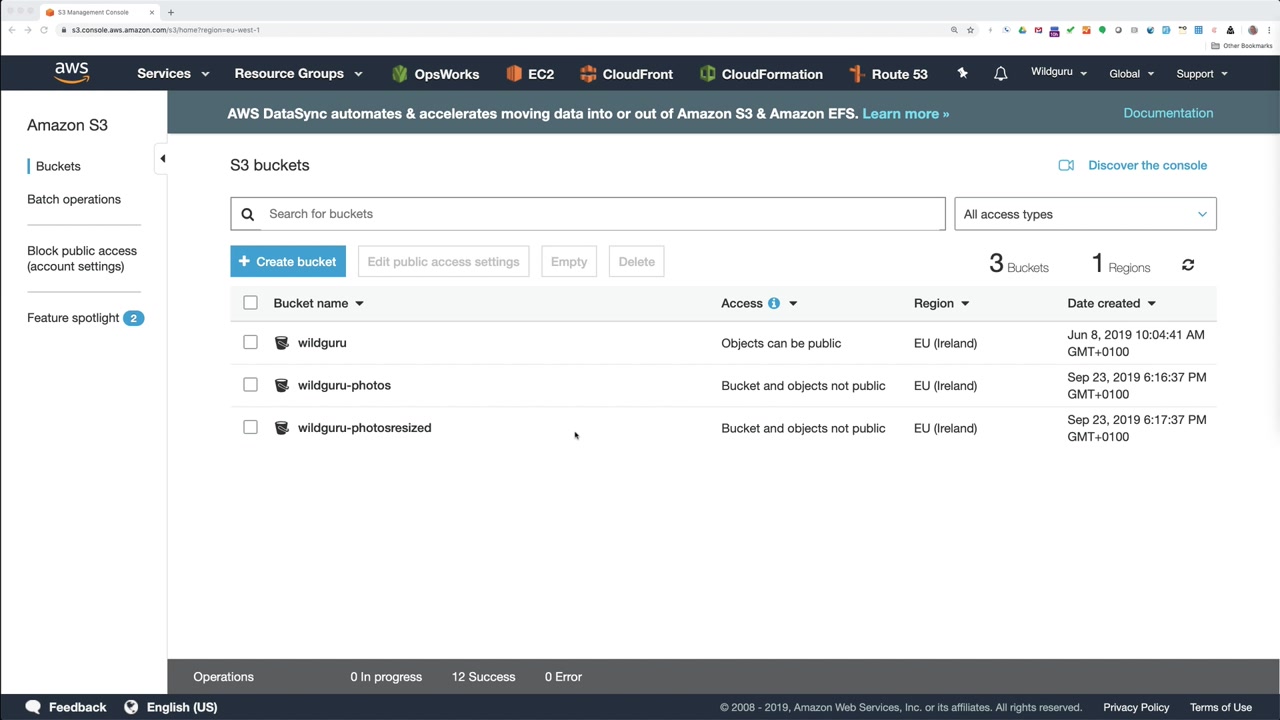Image resolution: width=1280 pixels, height=720 pixels.
Task: Tick the checkbox for wildguru bucket
Action: pos(250,342)
